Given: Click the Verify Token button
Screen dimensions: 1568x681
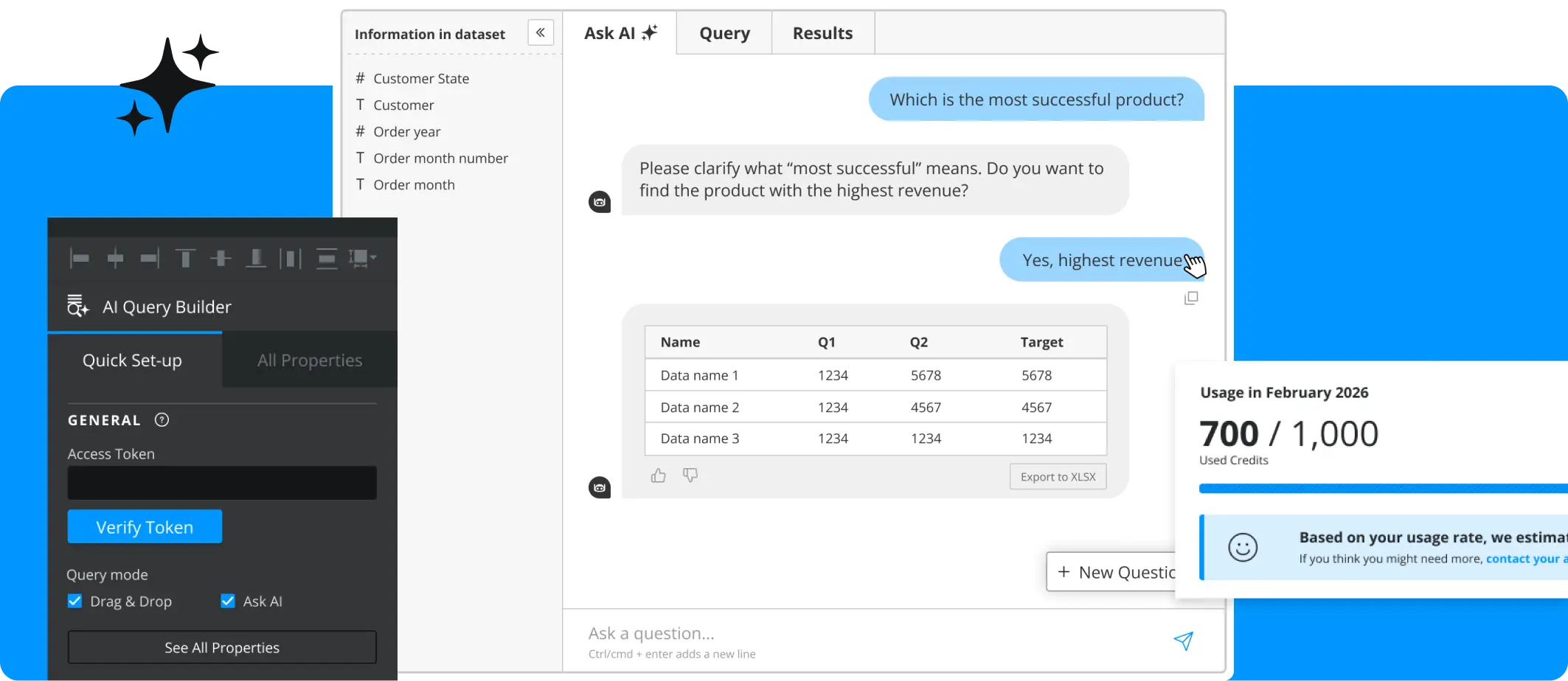Looking at the screenshot, I should [145, 527].
